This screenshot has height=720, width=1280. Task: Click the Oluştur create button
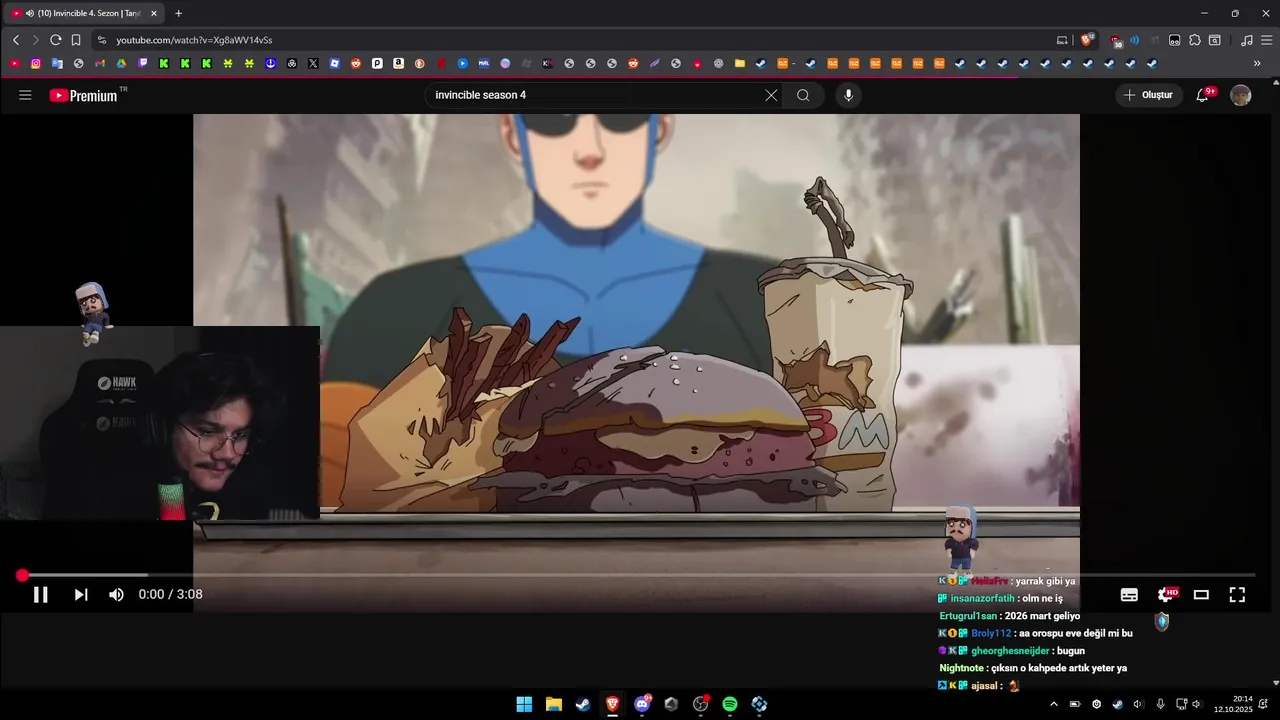point(1149,95)
